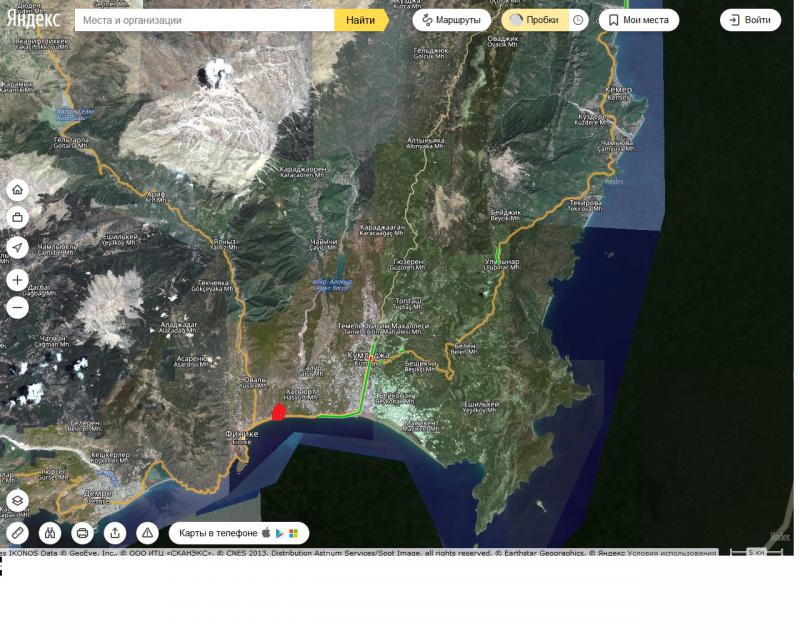The image size is (800, 640).
Task: Open Мои места bookmarks
Action: coord(638,20)
